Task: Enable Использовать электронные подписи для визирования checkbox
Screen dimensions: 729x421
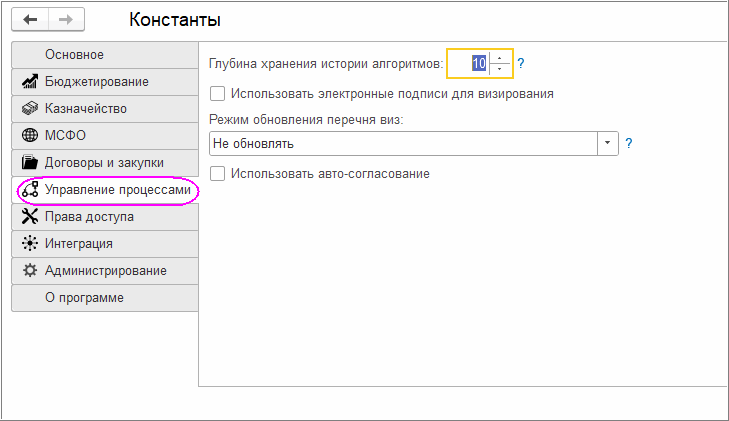Action: coord(218,94)
